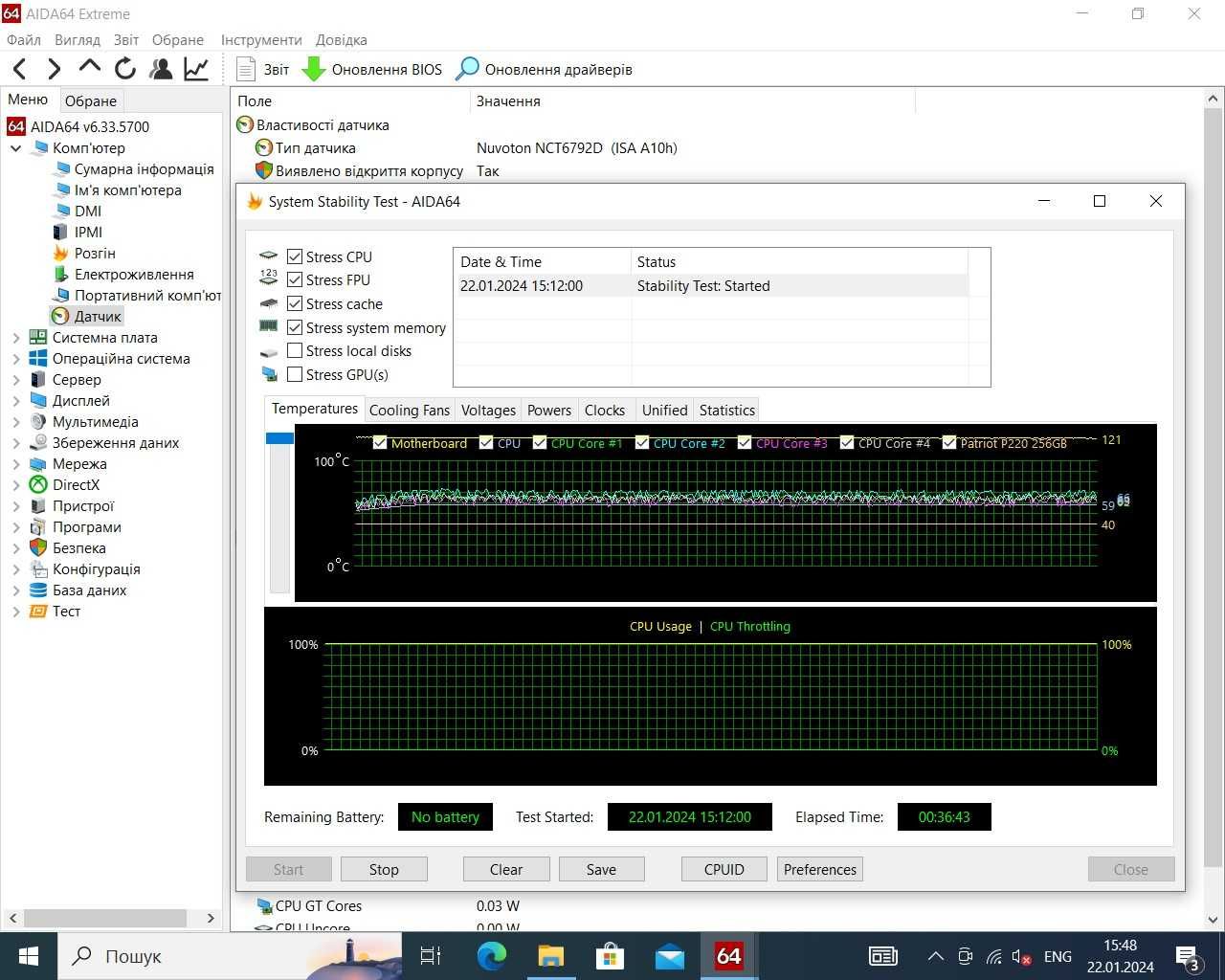
Task: Switch to Обране favorites tab
Action: (x=91, y=100)
